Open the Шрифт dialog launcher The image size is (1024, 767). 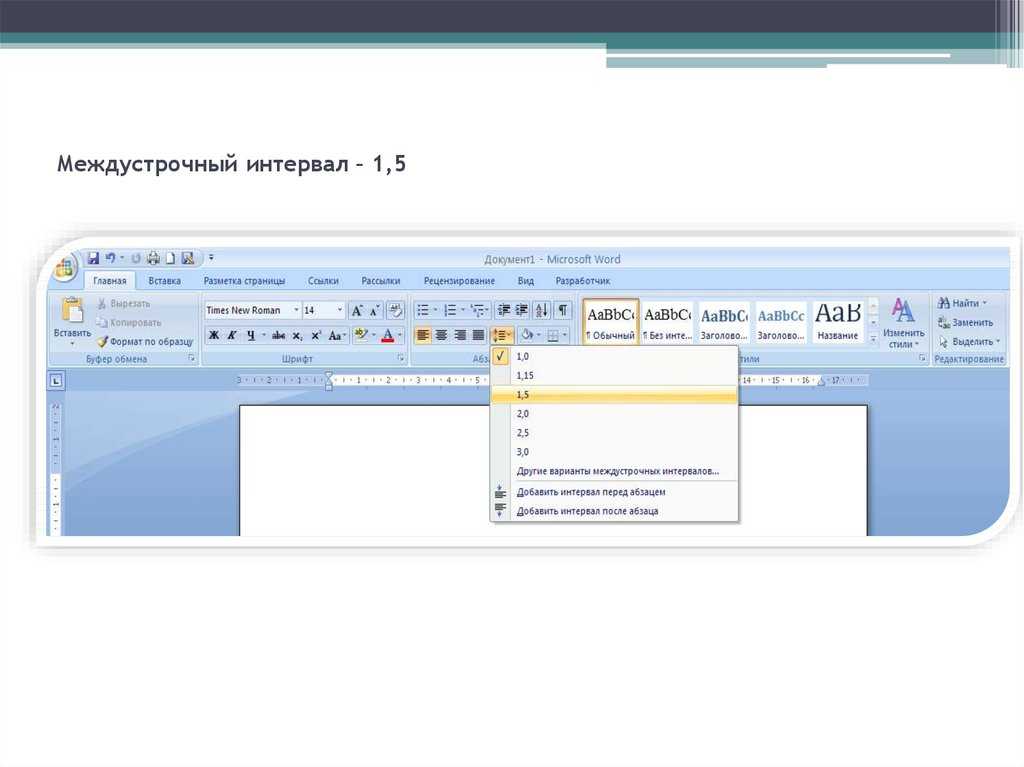click(x=400, y=359)
